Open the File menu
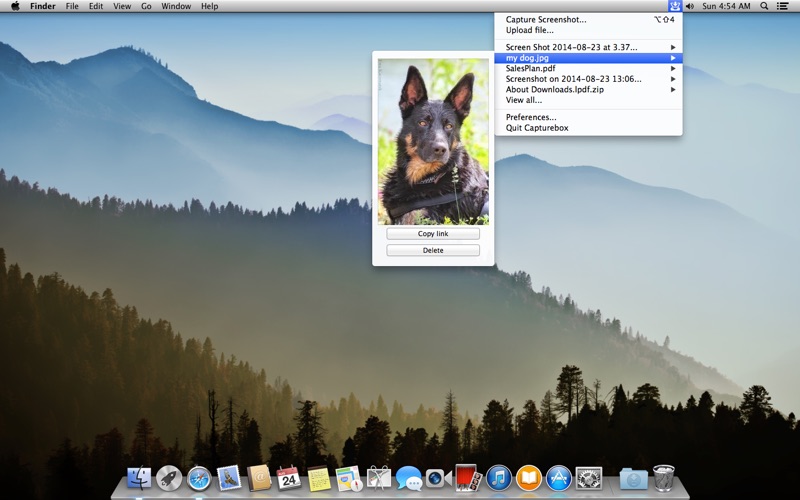 [72, 6]
